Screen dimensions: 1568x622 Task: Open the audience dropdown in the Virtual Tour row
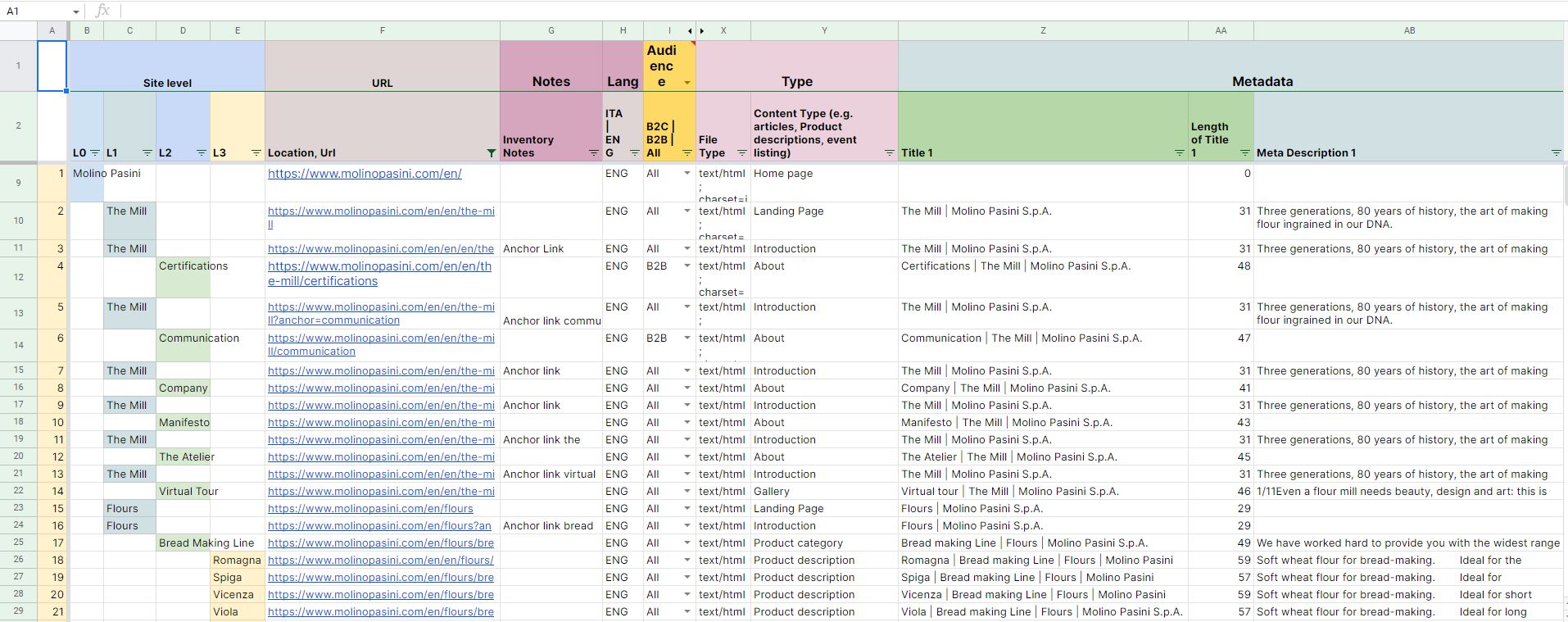coord(687,492)
